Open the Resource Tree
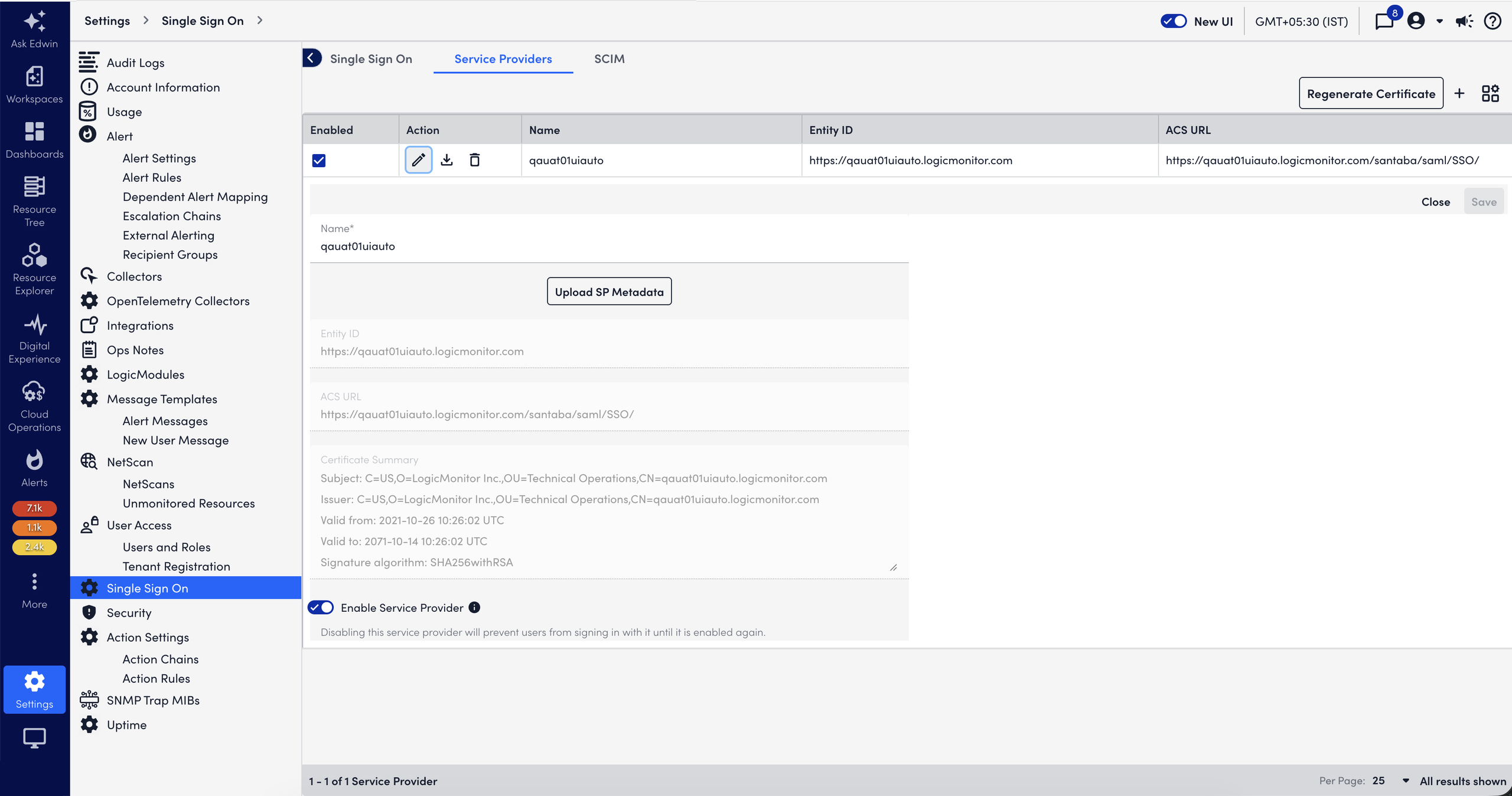The width and height of the screenshot is (1512, 796). pos(34,201)
